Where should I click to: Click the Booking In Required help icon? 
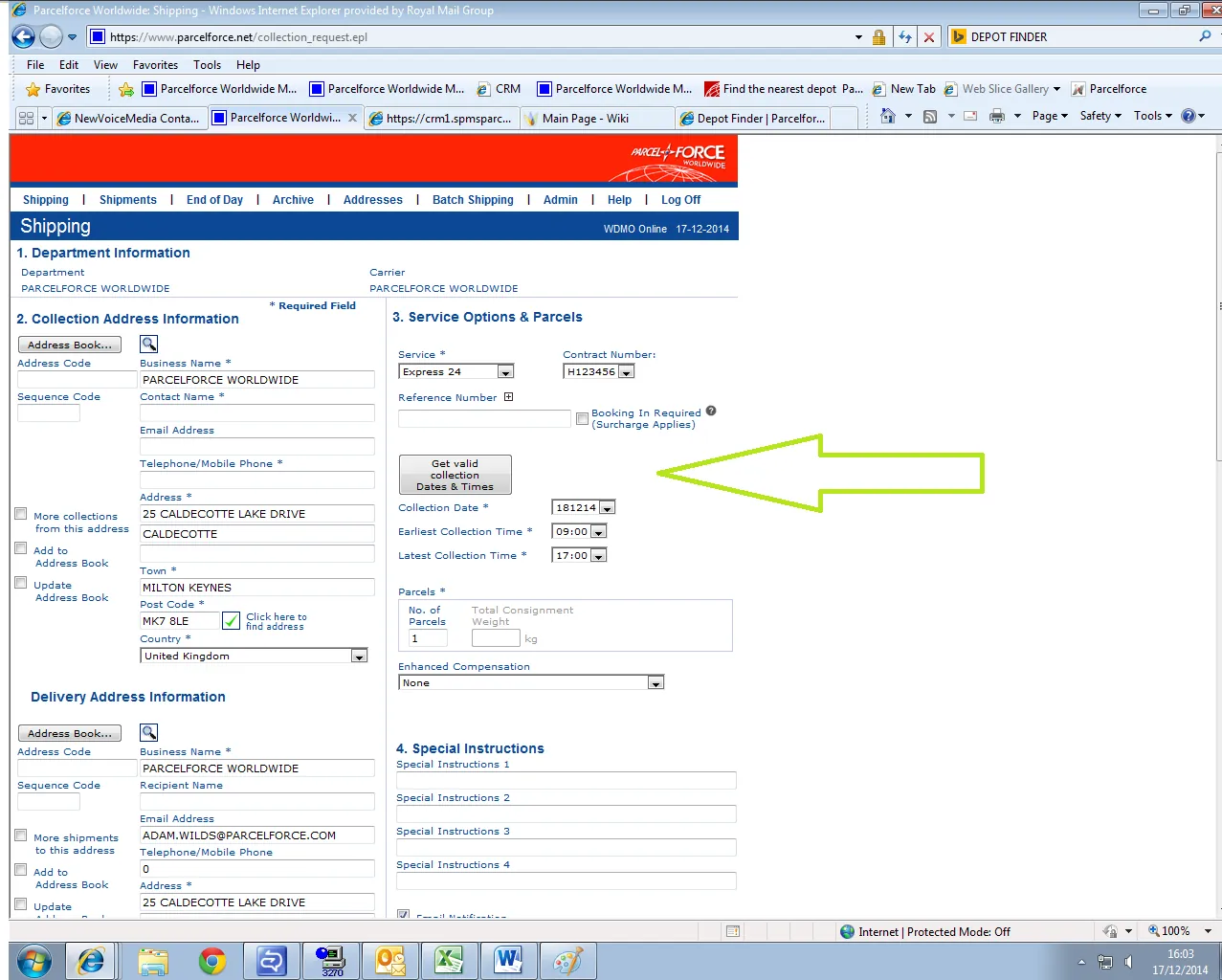(x=711, y=412)
